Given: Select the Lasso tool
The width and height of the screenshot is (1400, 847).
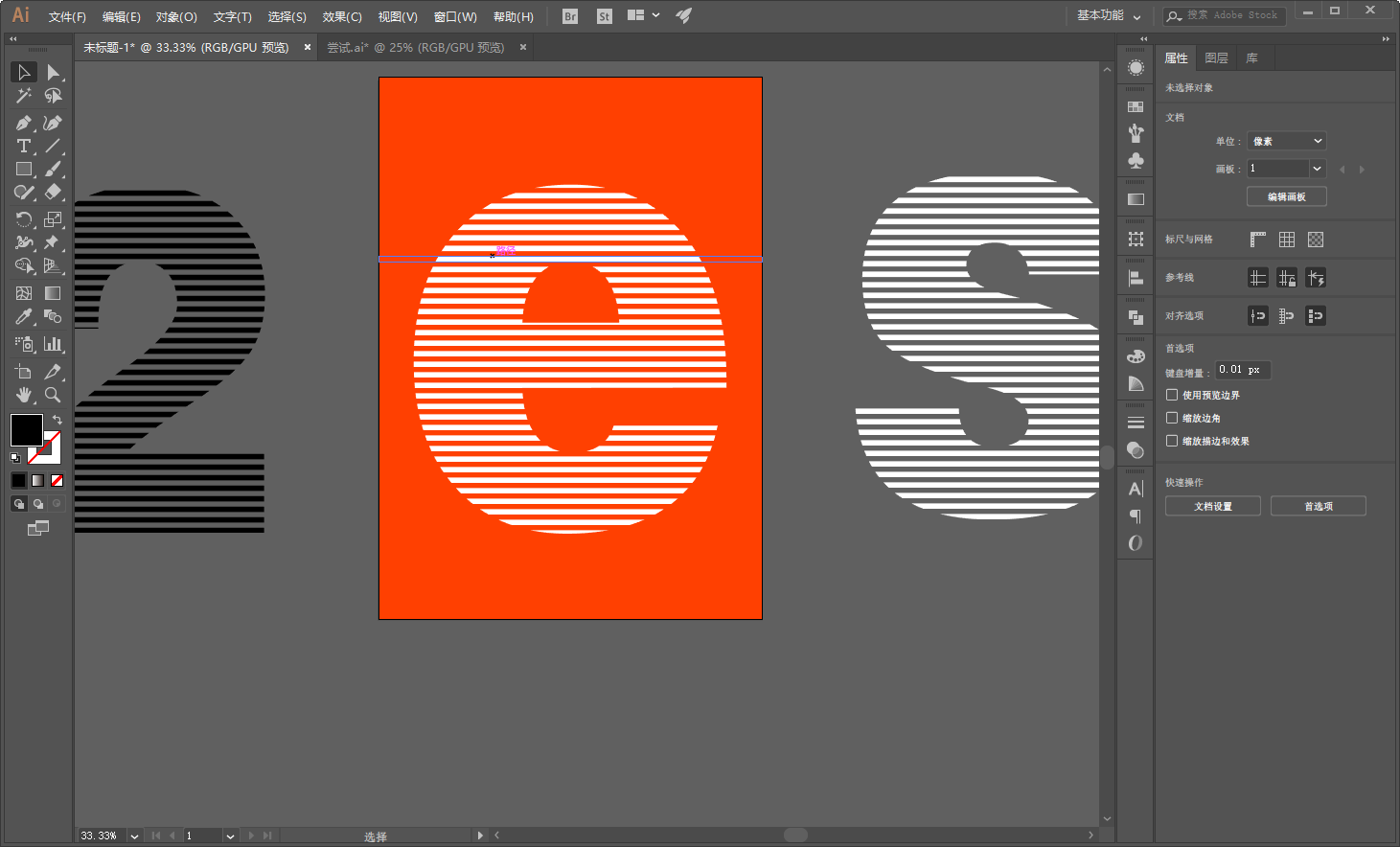Looking at the screenshot, I should click(x=53, y=96).
